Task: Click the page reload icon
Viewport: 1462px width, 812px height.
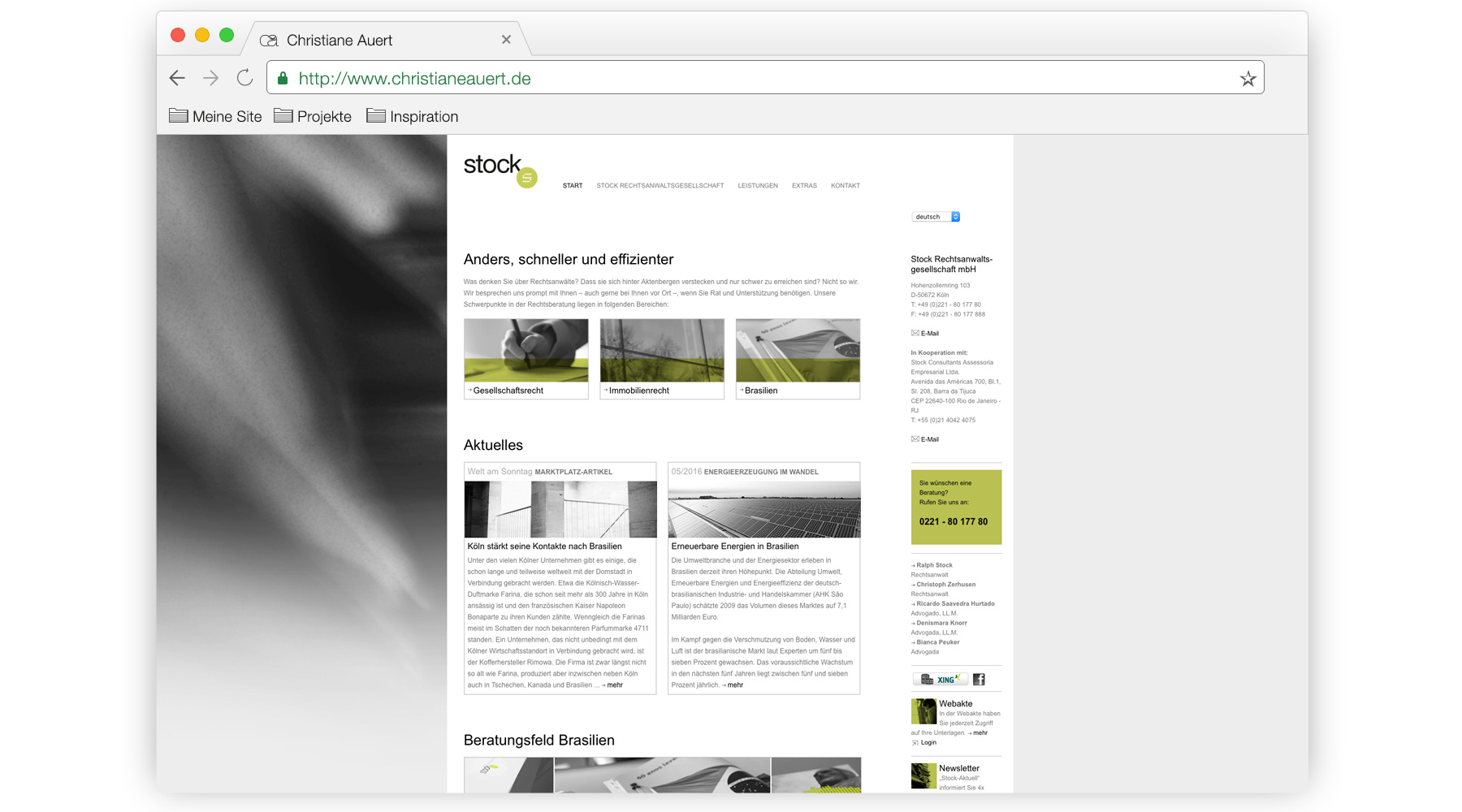Action: click(245, 76)
